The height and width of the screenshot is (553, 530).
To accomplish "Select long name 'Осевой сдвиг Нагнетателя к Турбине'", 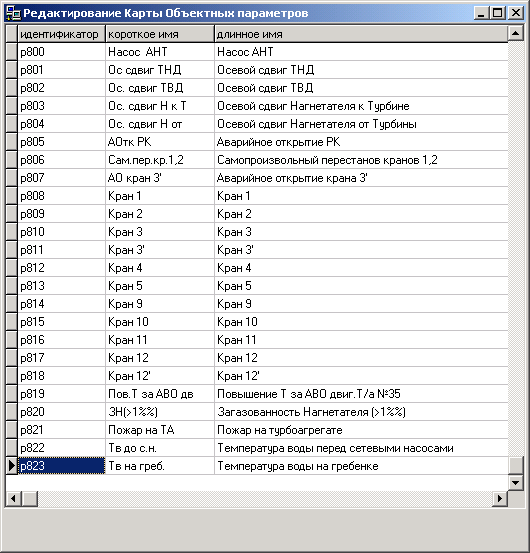I will coord(361,106).
